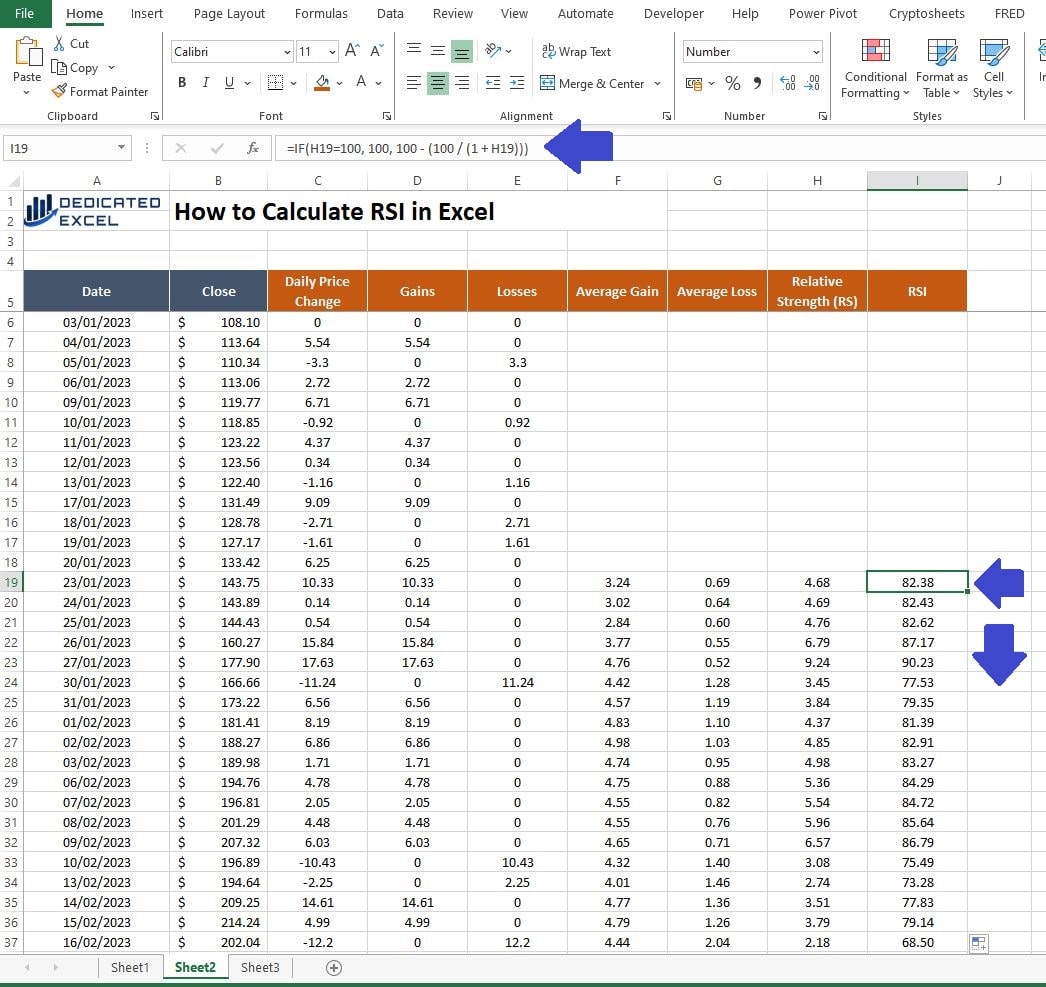This screenshot has width=1046, height=987.
Task: Increase font size with the large A icon
Action: (x=352, y=51)
